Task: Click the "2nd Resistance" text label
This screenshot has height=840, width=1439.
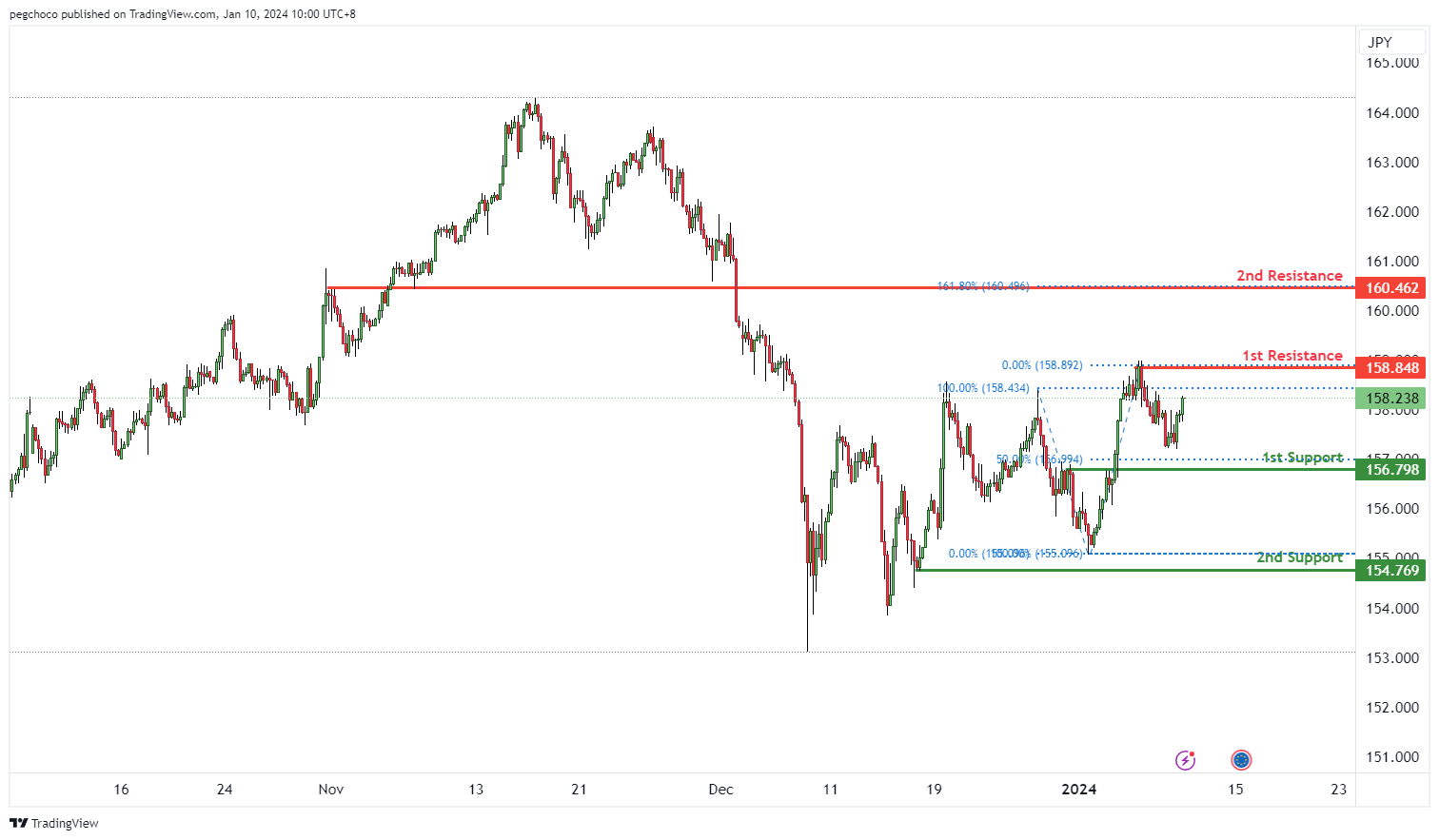Action: [x=1290, y=276]
